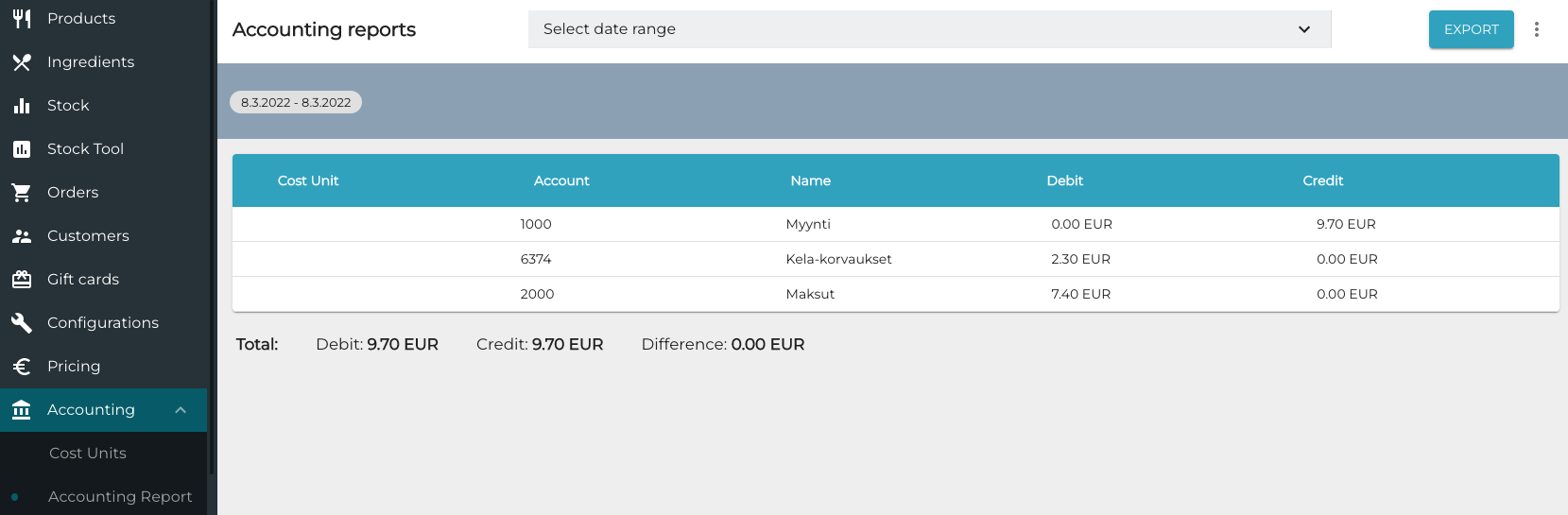Click the people Customers icon
This screenshot has height=515, width=1568.
click(22, 236)
